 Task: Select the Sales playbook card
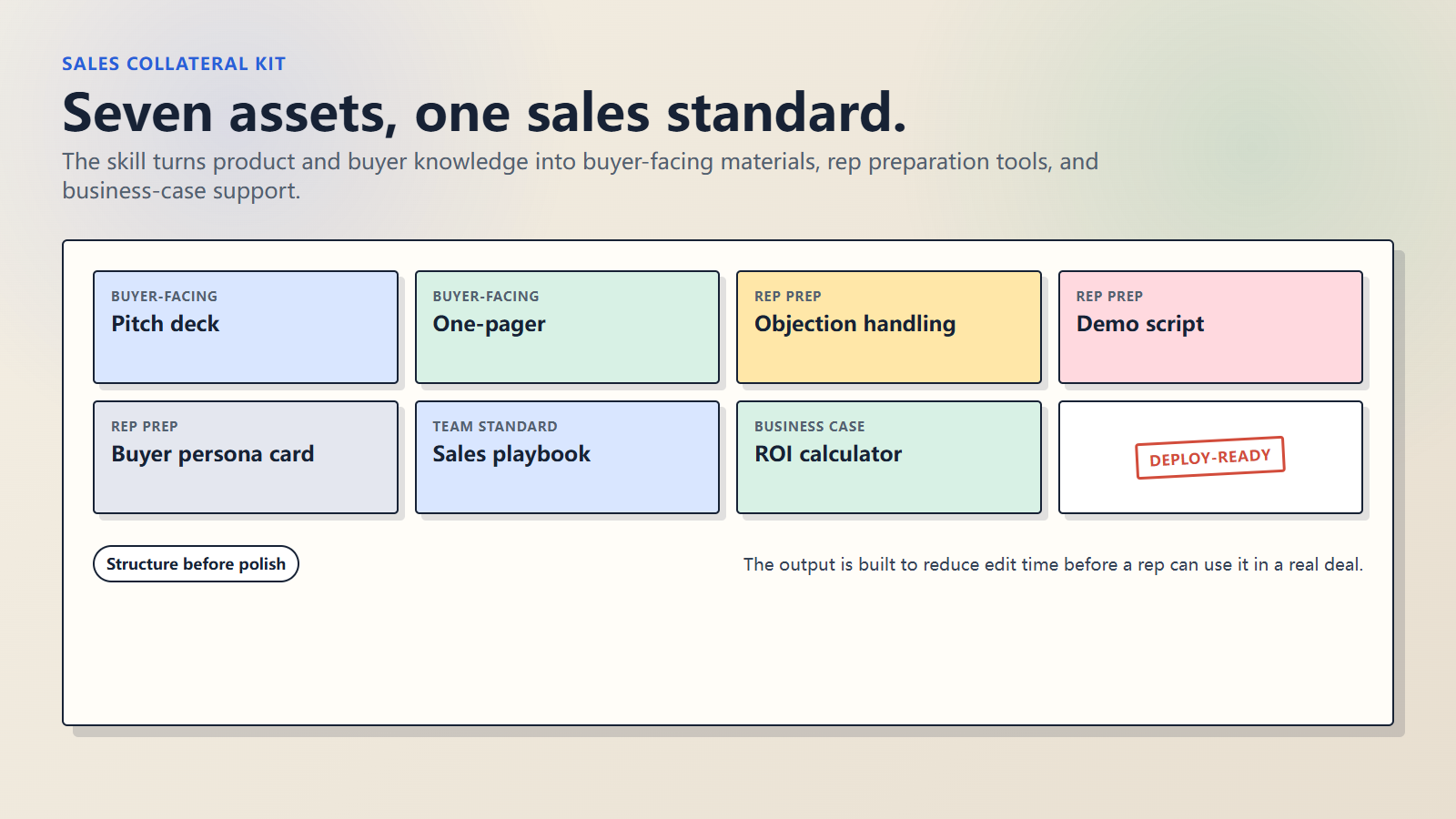click(567, 457)
